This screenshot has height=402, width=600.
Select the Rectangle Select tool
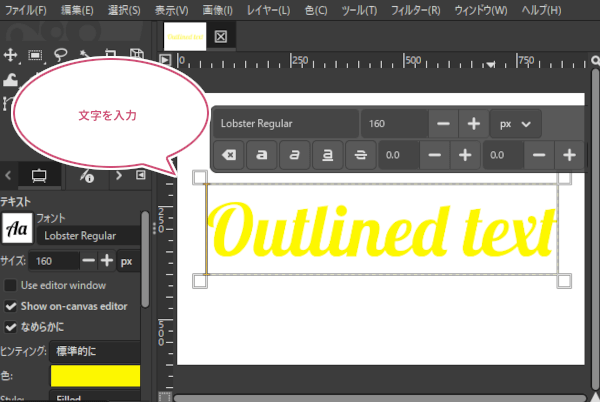click(x=36, y=56)
